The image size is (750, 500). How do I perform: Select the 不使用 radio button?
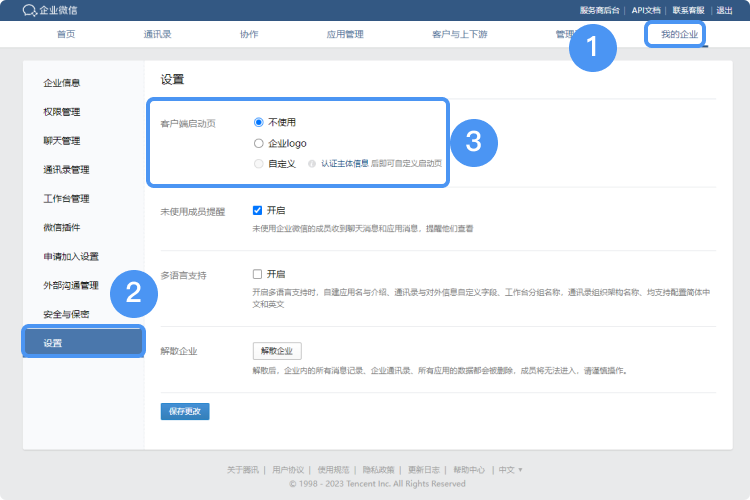(x=259, y=122)
